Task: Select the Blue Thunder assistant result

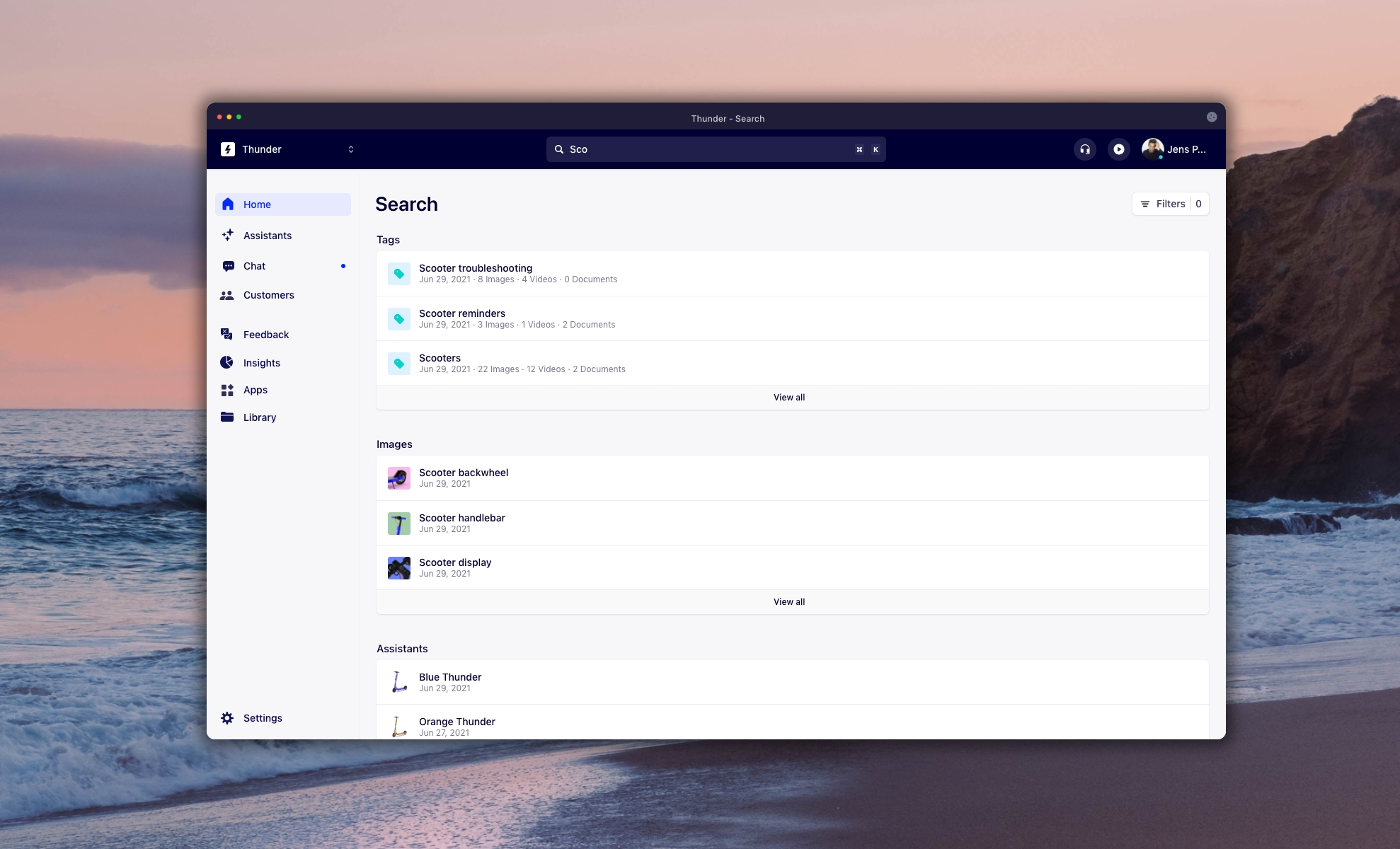Action: coord(450,677)
